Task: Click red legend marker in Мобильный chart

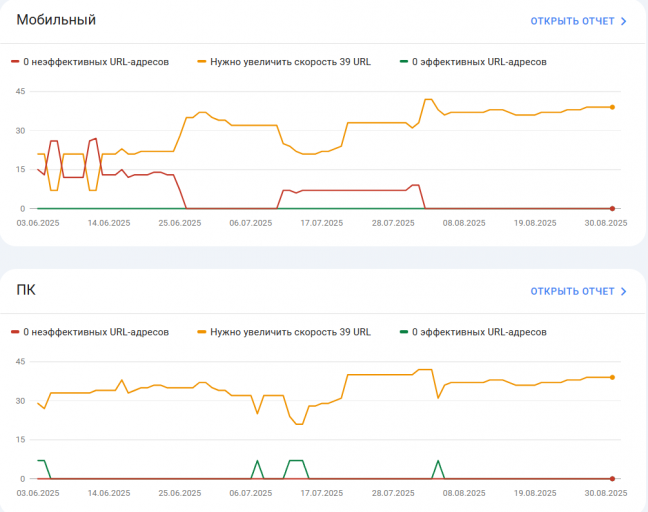Action: [15, 62]
